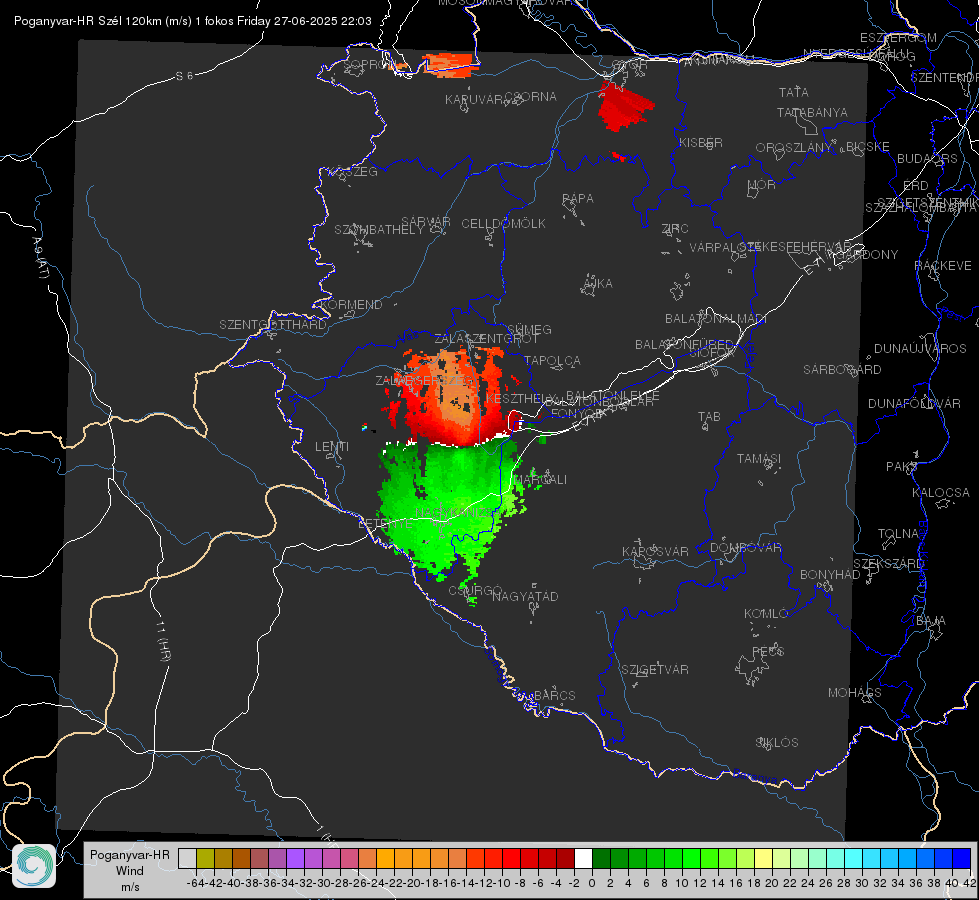This screenshot has width=979, height=900.
Task: Click the KALOCSA city label
Action: click(x=941, y=493)
